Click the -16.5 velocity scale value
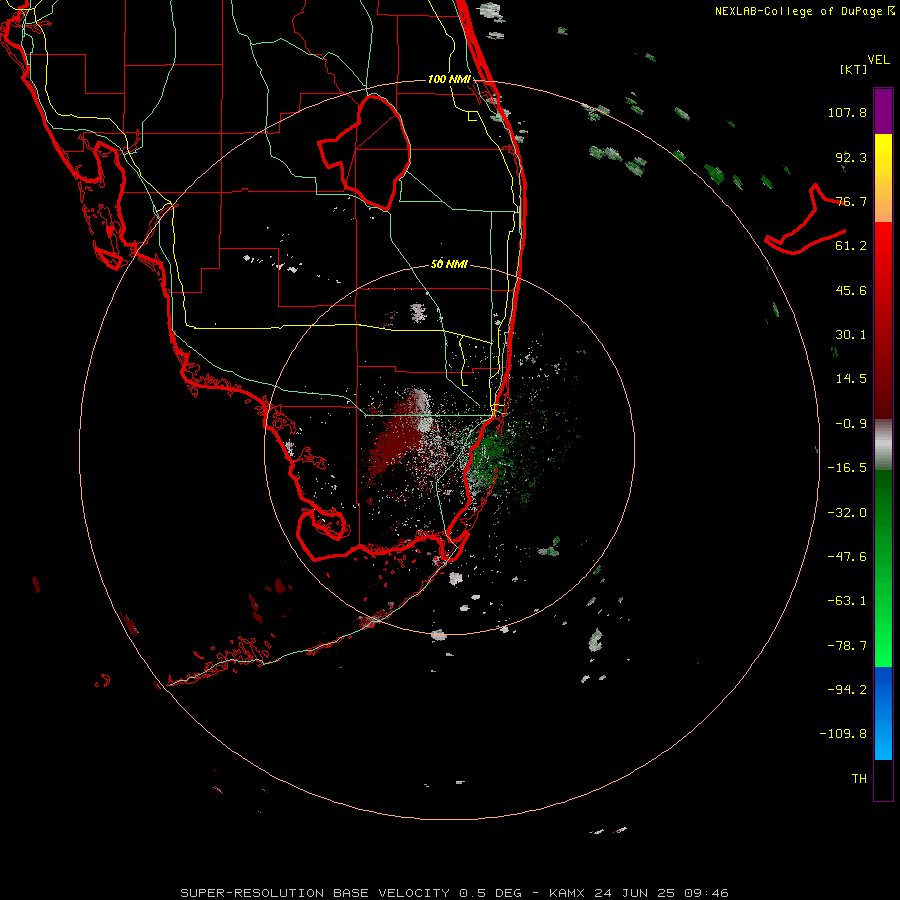Image resolution: width=900 pixels, height=900 pixels. click(x=847, y=468)
